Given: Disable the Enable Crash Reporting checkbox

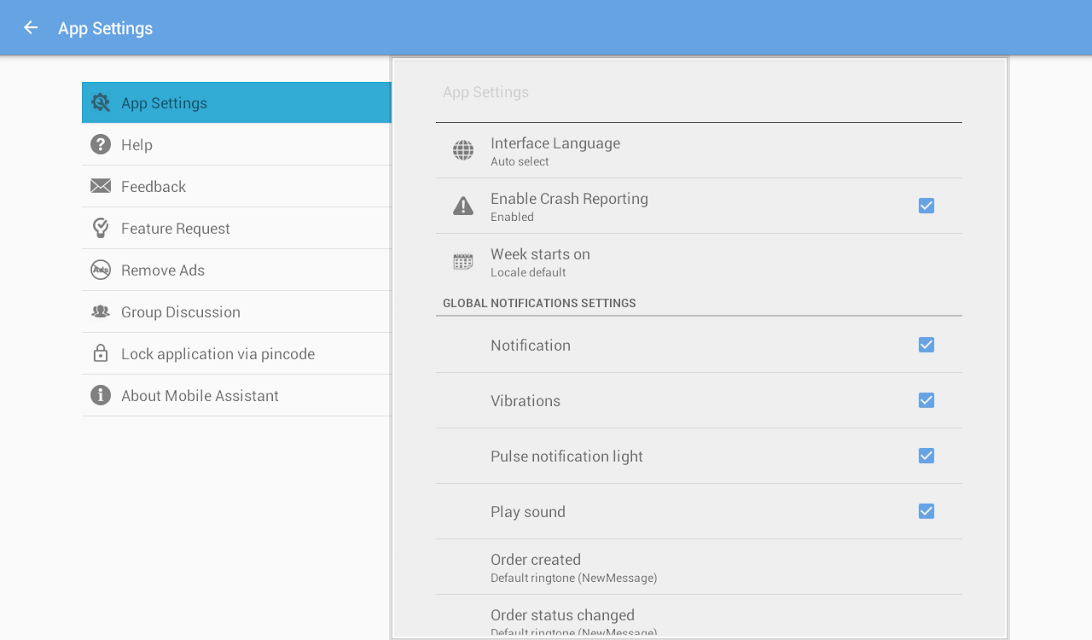Looking at the screenshot, I should pyautogui.click(x=926, y=205).
